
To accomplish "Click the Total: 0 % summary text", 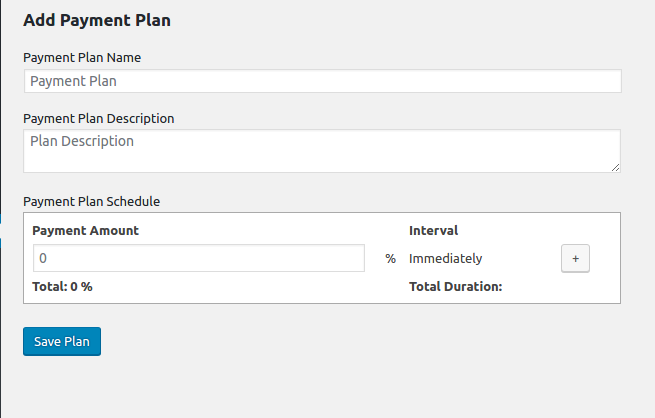I will coord(62,286).
